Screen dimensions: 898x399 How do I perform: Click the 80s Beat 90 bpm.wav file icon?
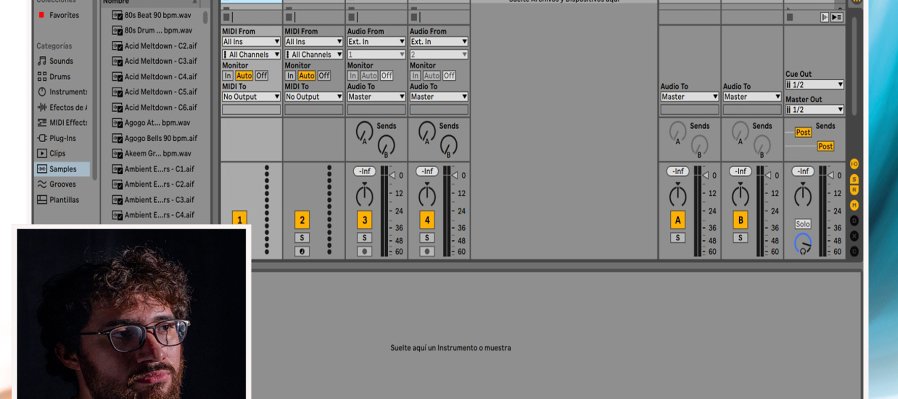[x=117, y=15]
